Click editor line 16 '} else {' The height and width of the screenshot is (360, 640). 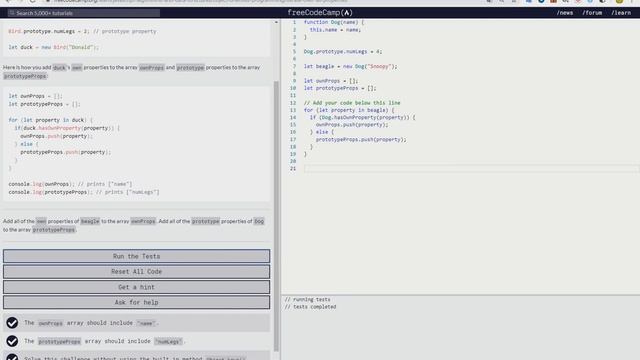pyautogui.click(x=322, y=132)
